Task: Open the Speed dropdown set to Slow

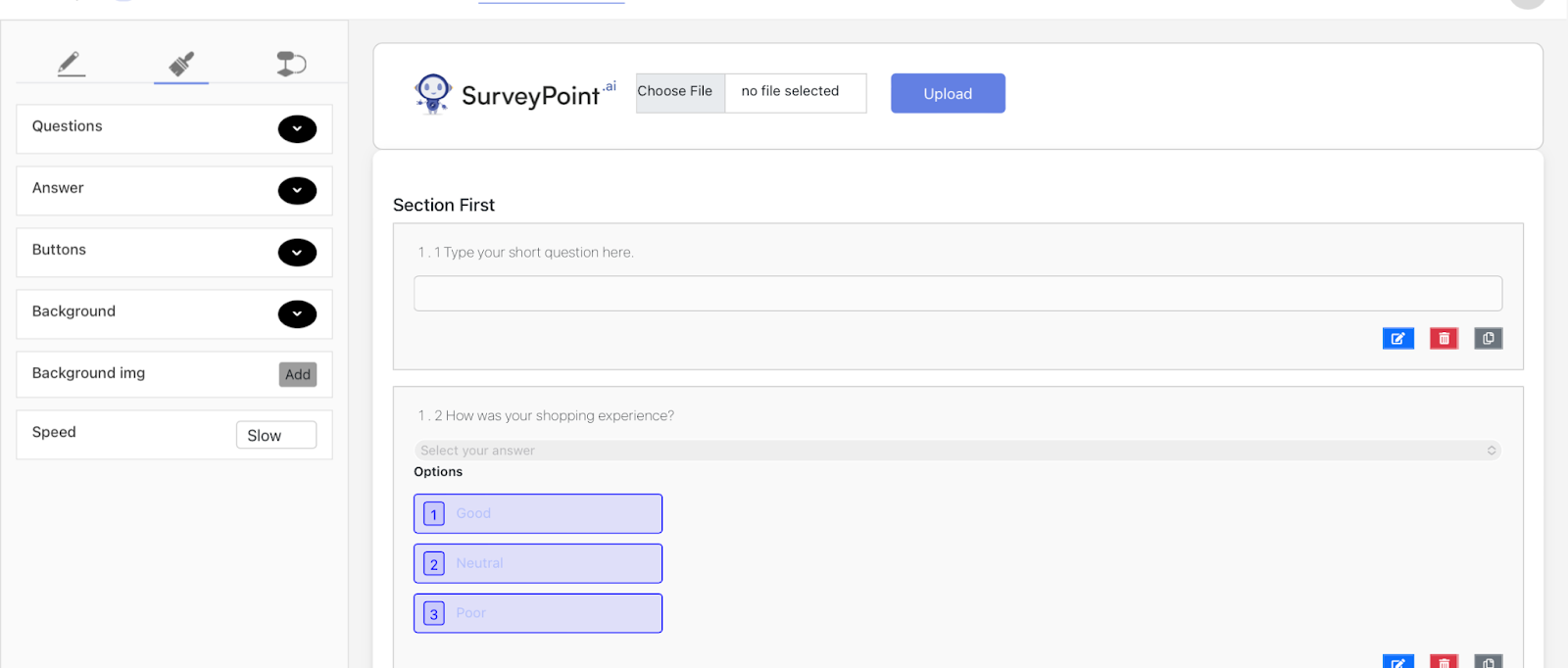Action: point(275,435)
